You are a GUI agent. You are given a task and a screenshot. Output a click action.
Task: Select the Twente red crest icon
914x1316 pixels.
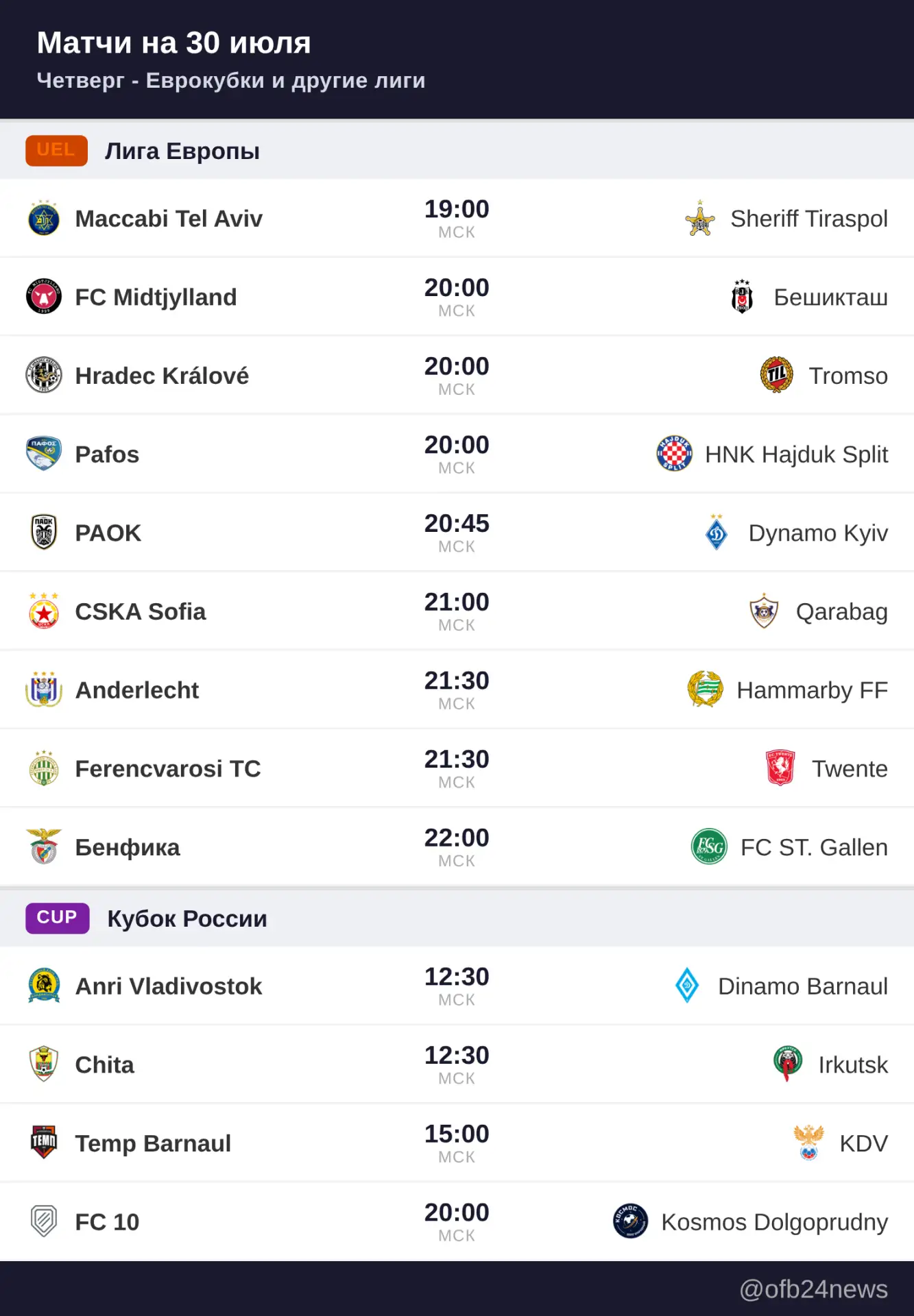[x=780, y=768]
